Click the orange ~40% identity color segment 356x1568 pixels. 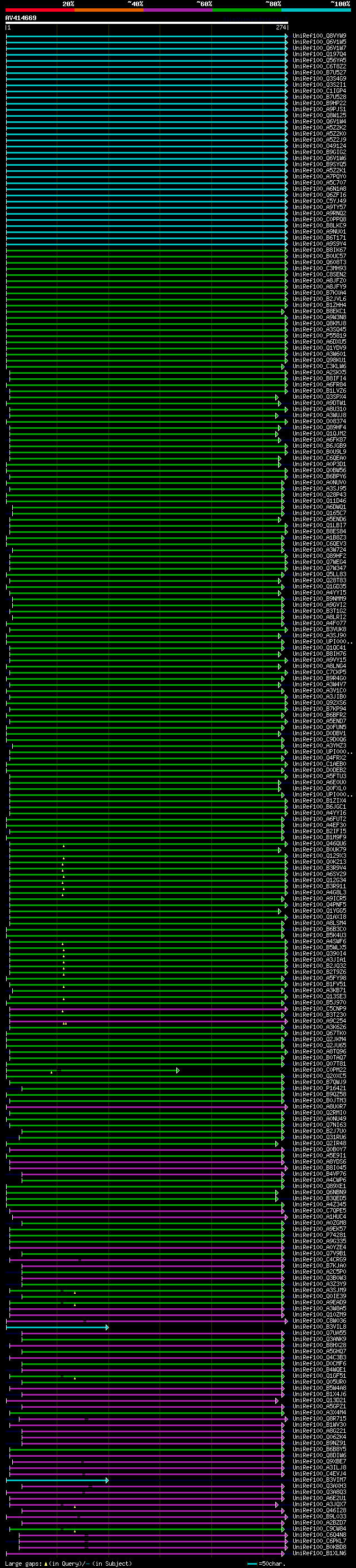tap(109, 10)
